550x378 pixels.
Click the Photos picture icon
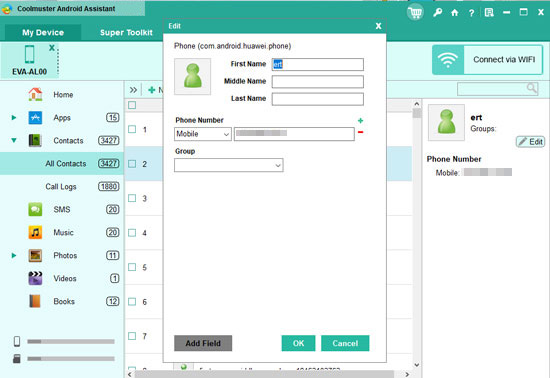(x=35, y=255)
